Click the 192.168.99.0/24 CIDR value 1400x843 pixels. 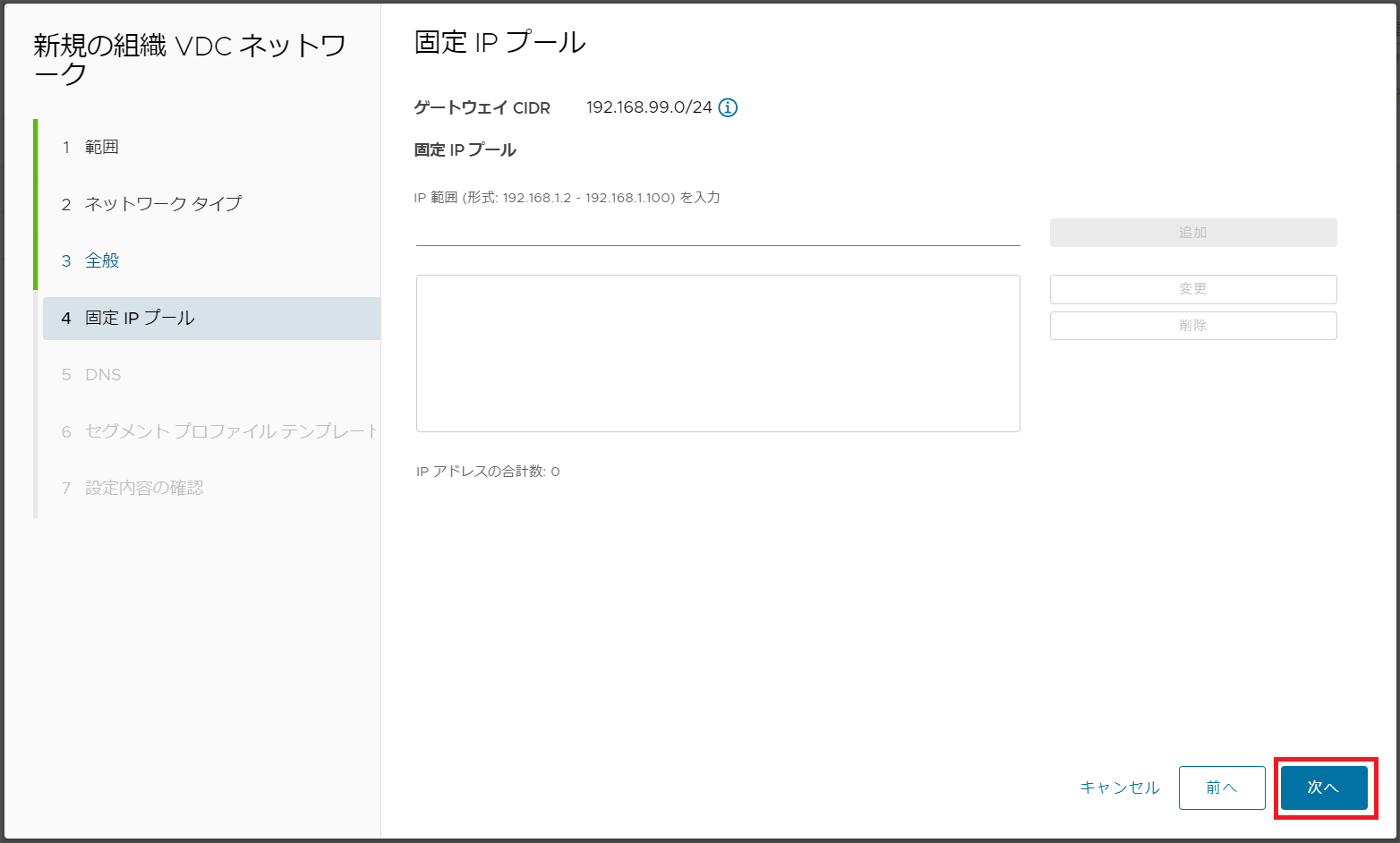pyautogui.click(x=651, y=107)
